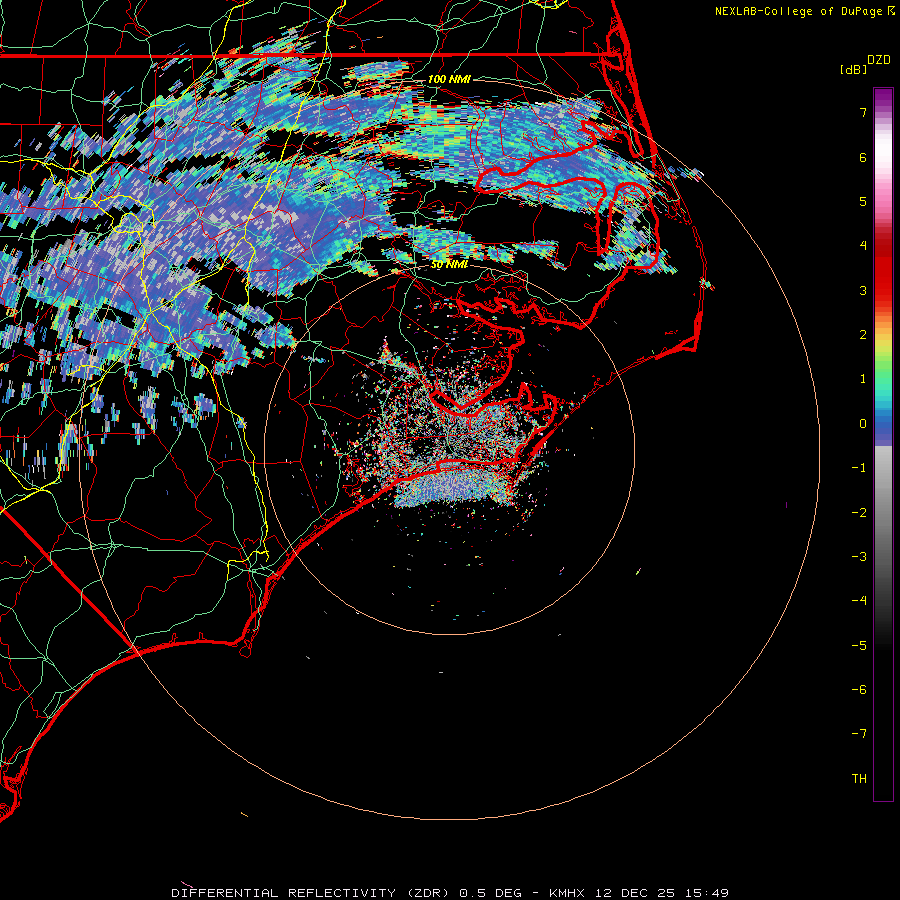Click the ZDR color scale bar

883,444
